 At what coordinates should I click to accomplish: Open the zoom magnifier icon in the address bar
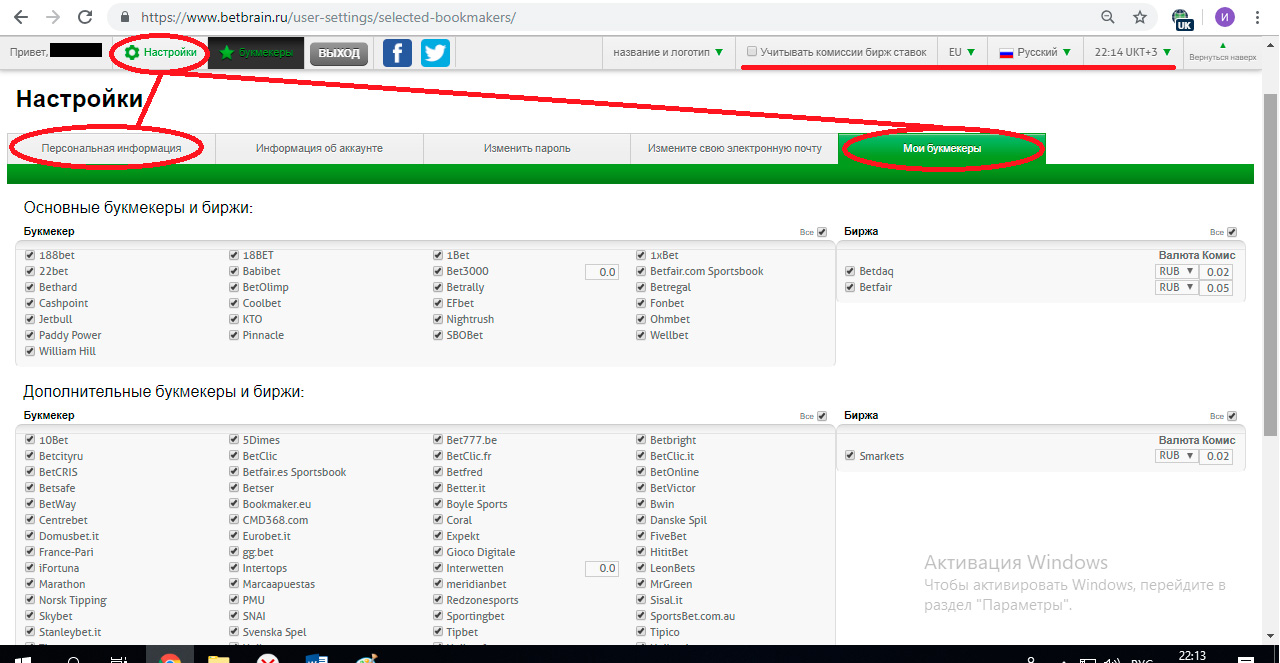tap(1108, 17)
